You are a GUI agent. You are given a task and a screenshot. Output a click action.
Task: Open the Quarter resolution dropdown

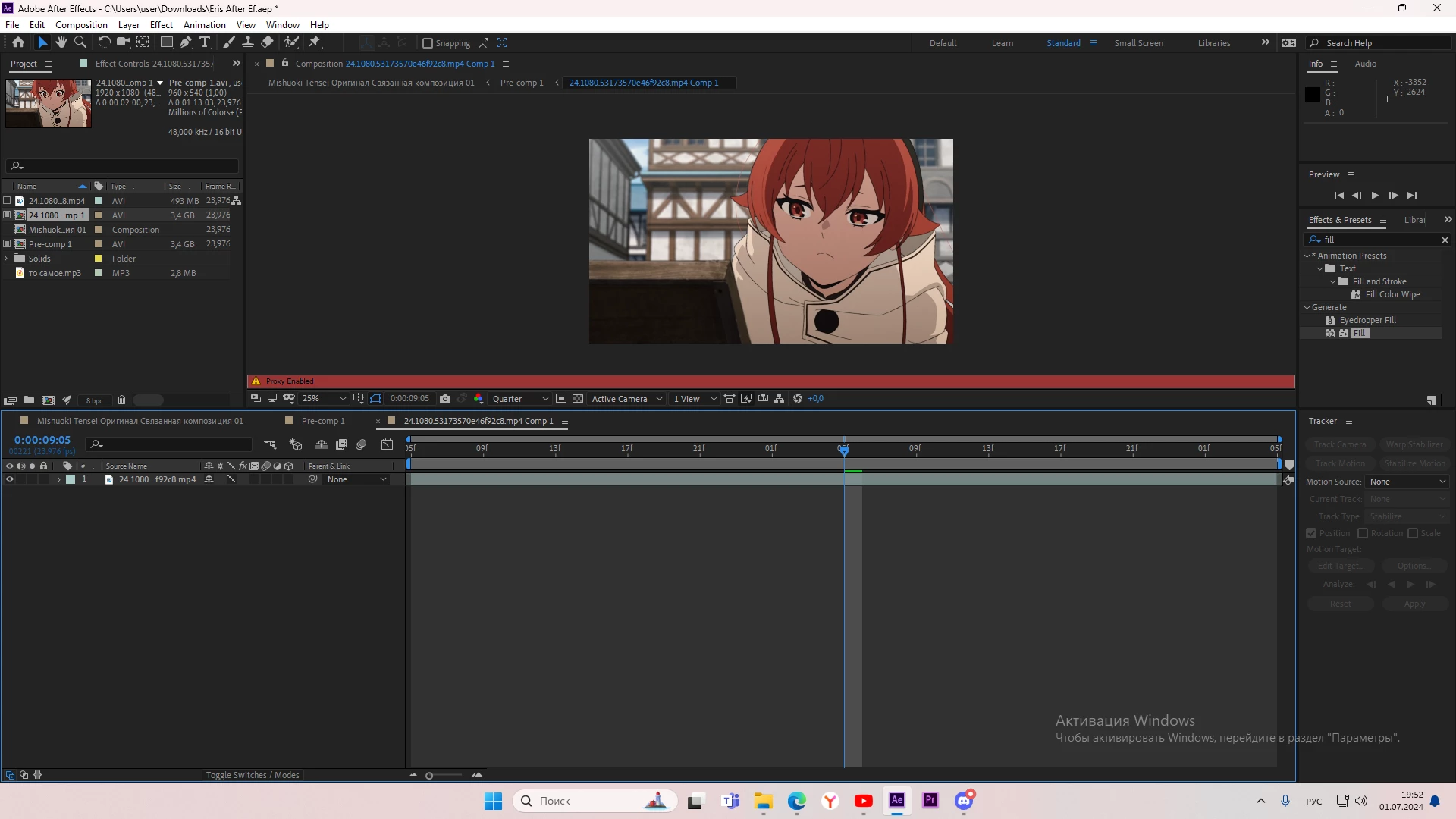point(520,399)
